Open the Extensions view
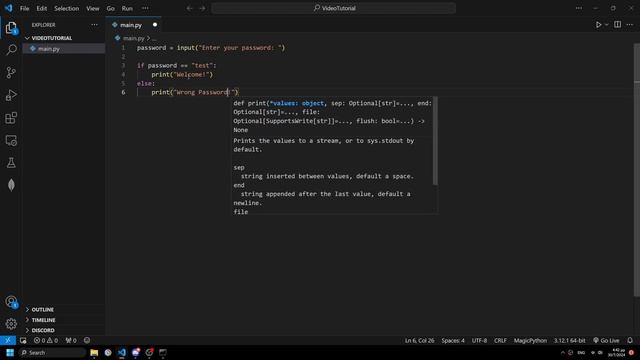Viewport: 640px width, 360px height. 11,118
